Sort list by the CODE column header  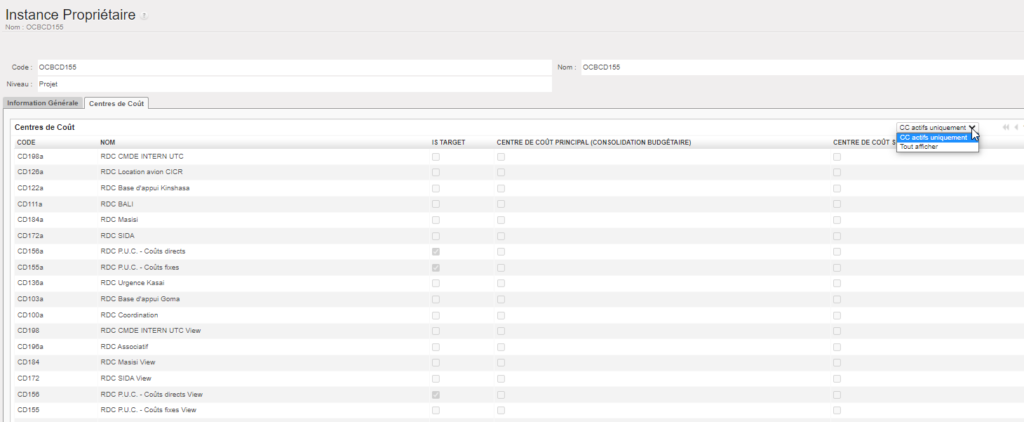click(27, 142)
